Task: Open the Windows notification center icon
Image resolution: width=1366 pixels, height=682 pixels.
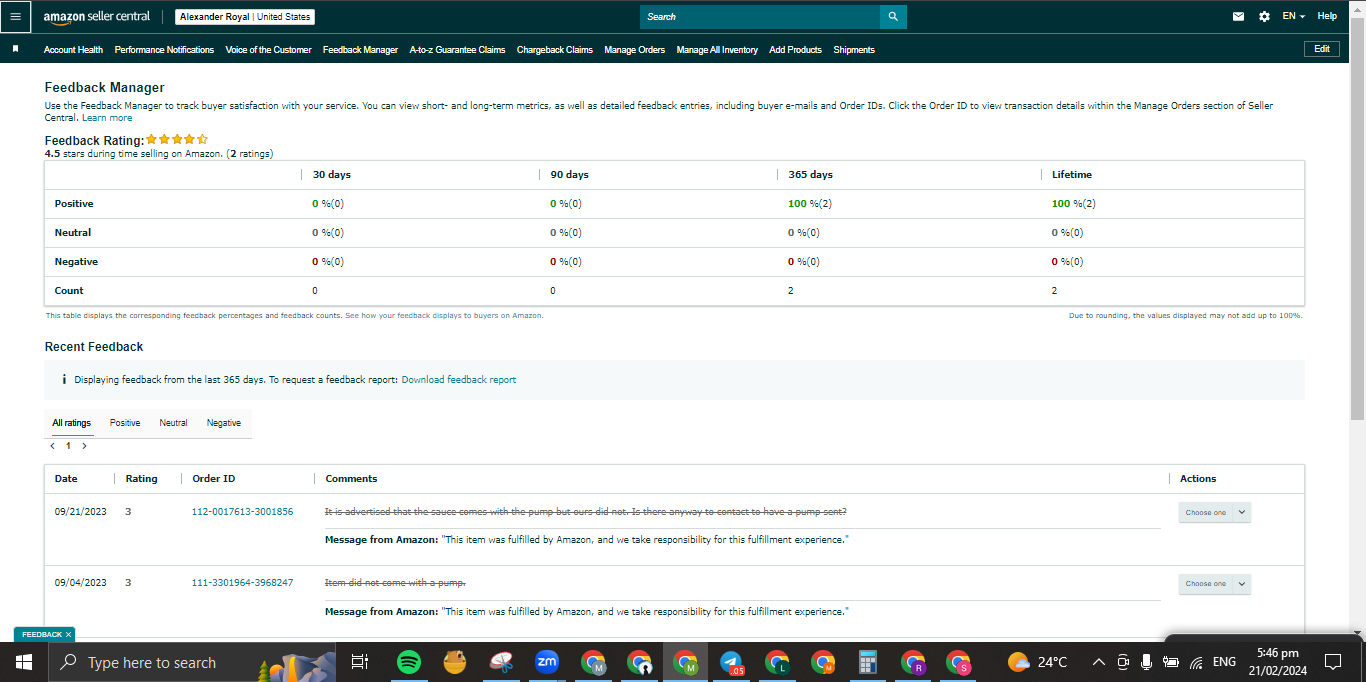Action: tap(1332, 662)
